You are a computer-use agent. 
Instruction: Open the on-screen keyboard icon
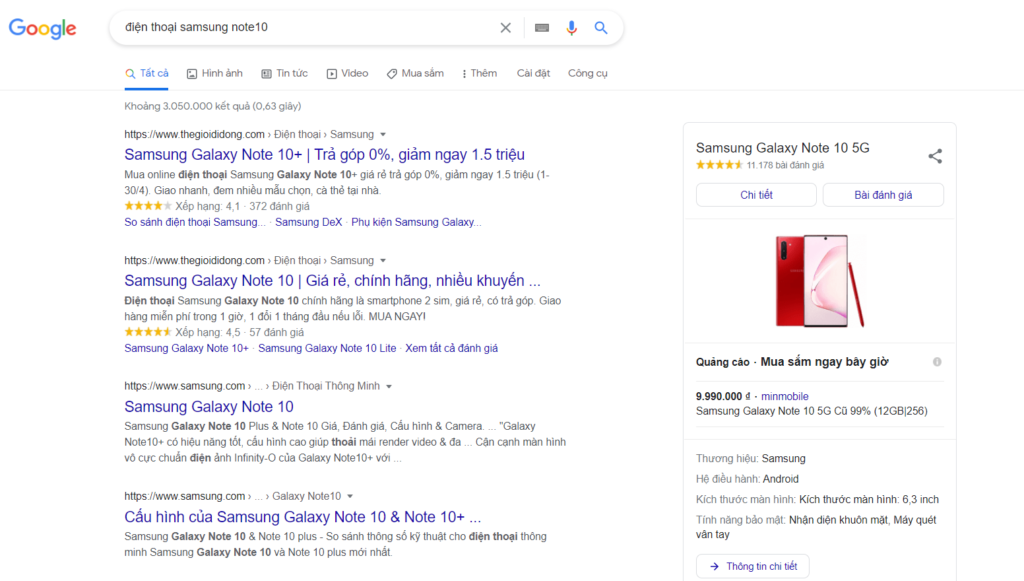coord(541,27)
